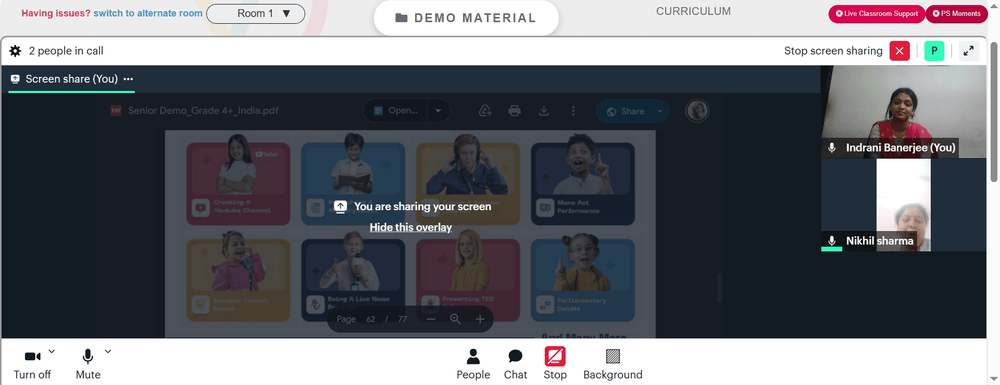This screenshot has width=1000, height=385.
Task: Click Standup Comedy Sketch card
Action: pos(238,280)
